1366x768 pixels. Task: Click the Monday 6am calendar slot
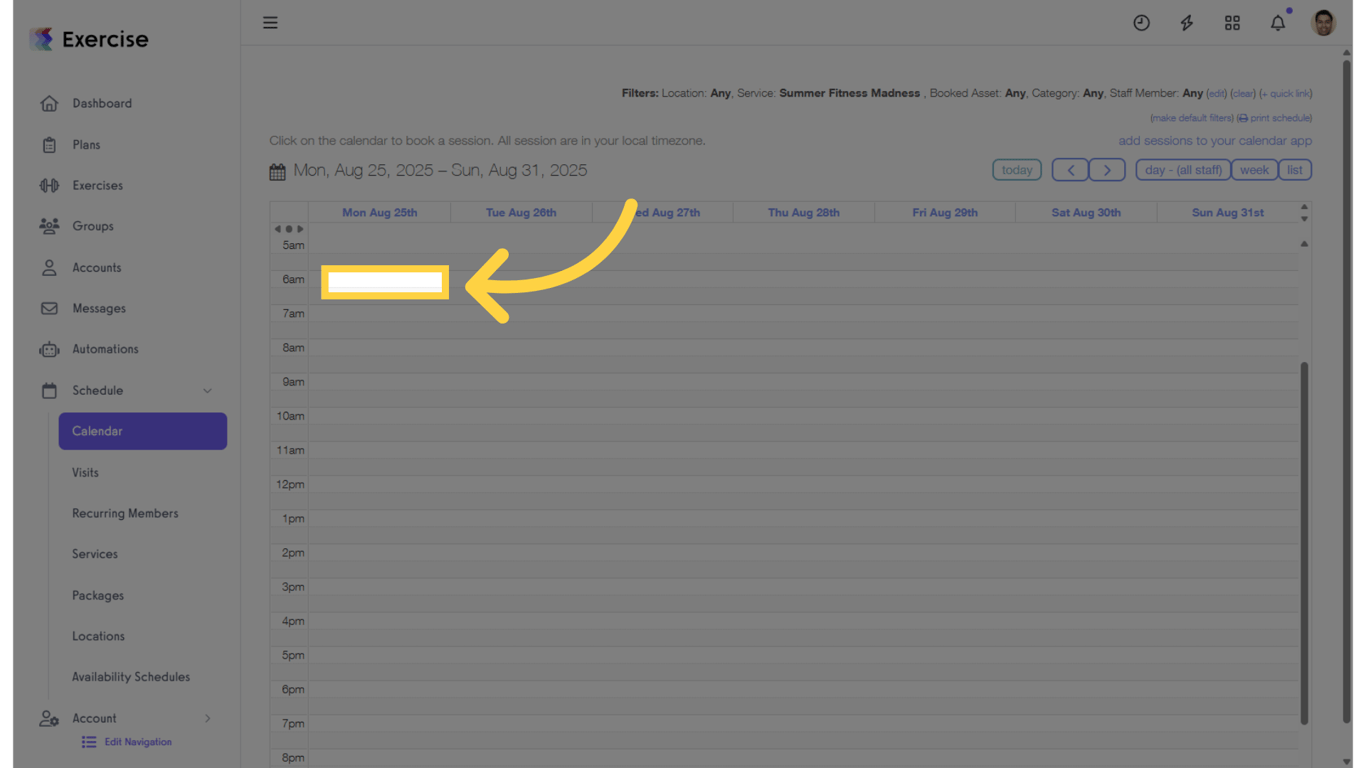pyautogui.click(x=385, y=283)
